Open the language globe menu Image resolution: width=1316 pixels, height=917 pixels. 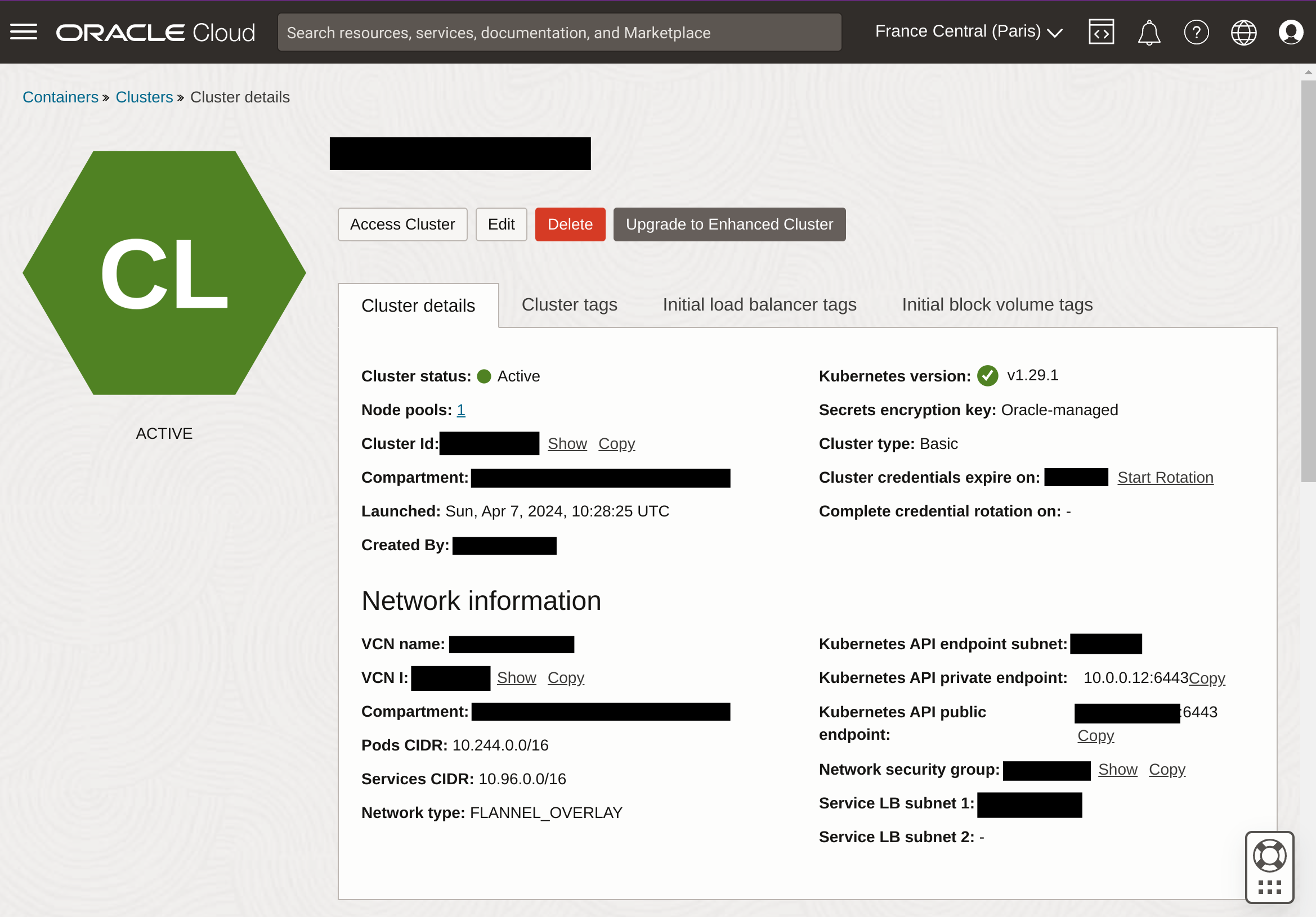1244,32
